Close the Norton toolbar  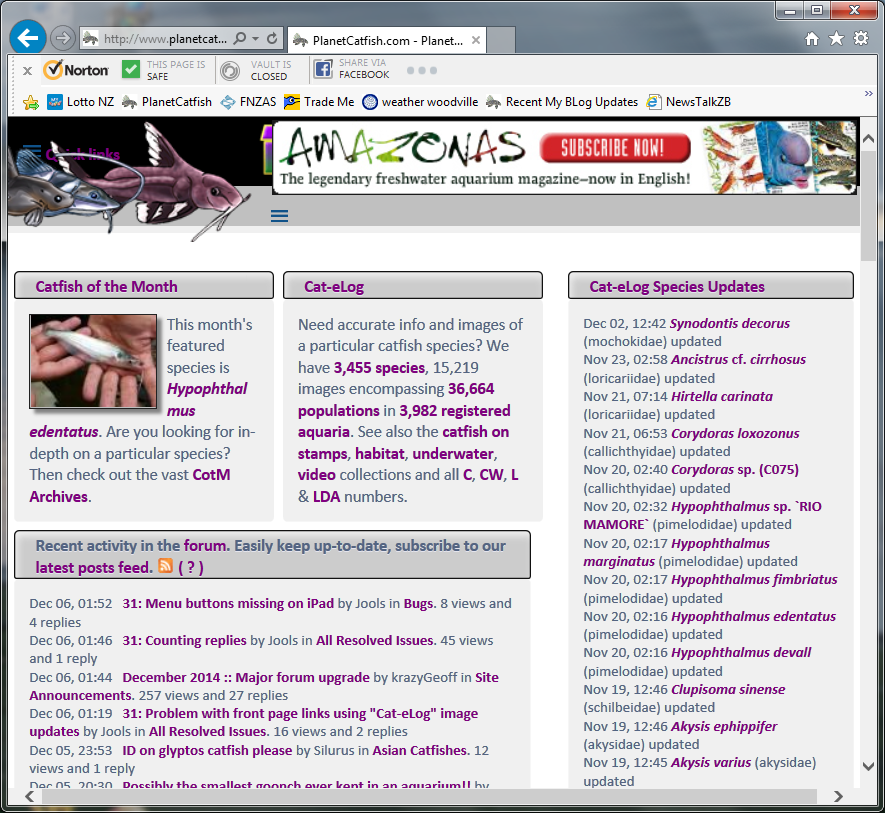click(27, 71)
